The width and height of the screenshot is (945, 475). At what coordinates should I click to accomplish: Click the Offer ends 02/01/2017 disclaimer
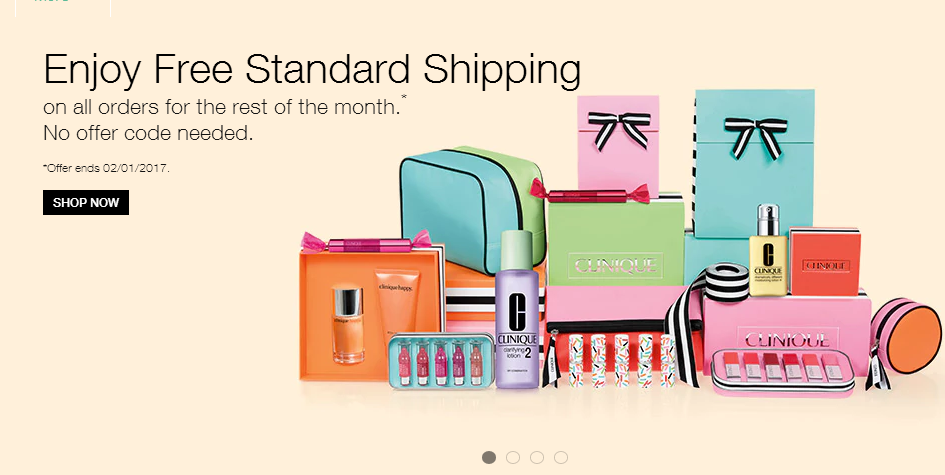[x=106, y=168]
